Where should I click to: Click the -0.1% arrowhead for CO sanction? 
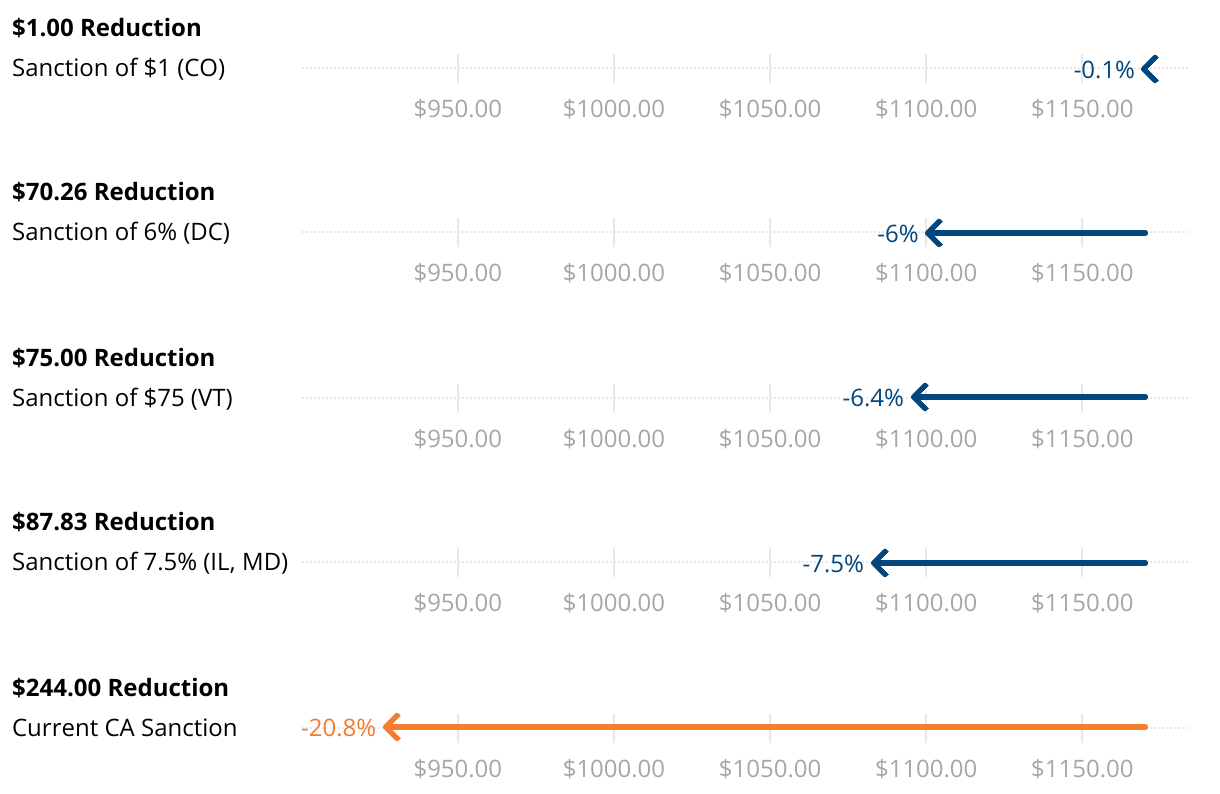pos(1150,69)
